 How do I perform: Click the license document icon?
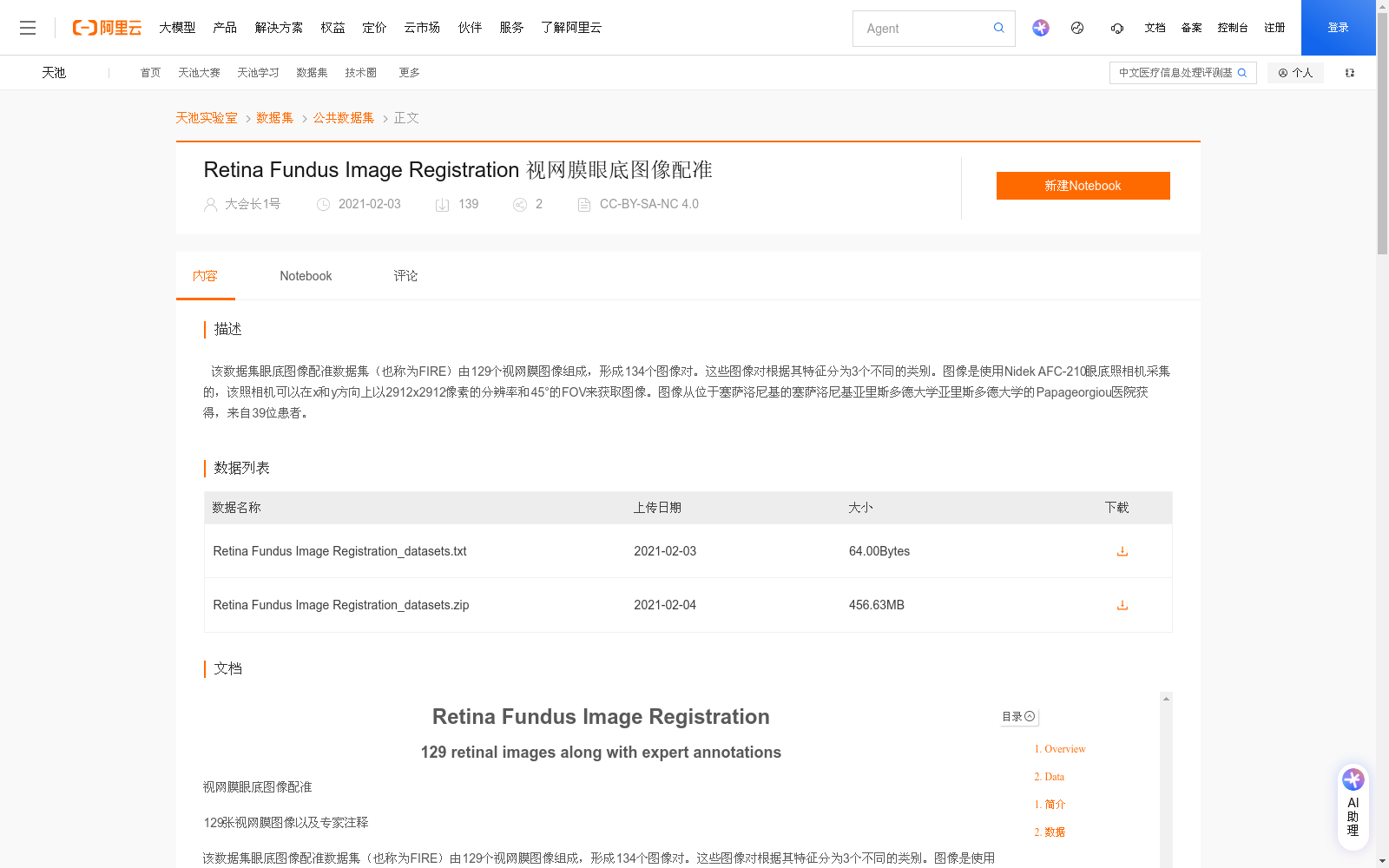click(584, 205)
